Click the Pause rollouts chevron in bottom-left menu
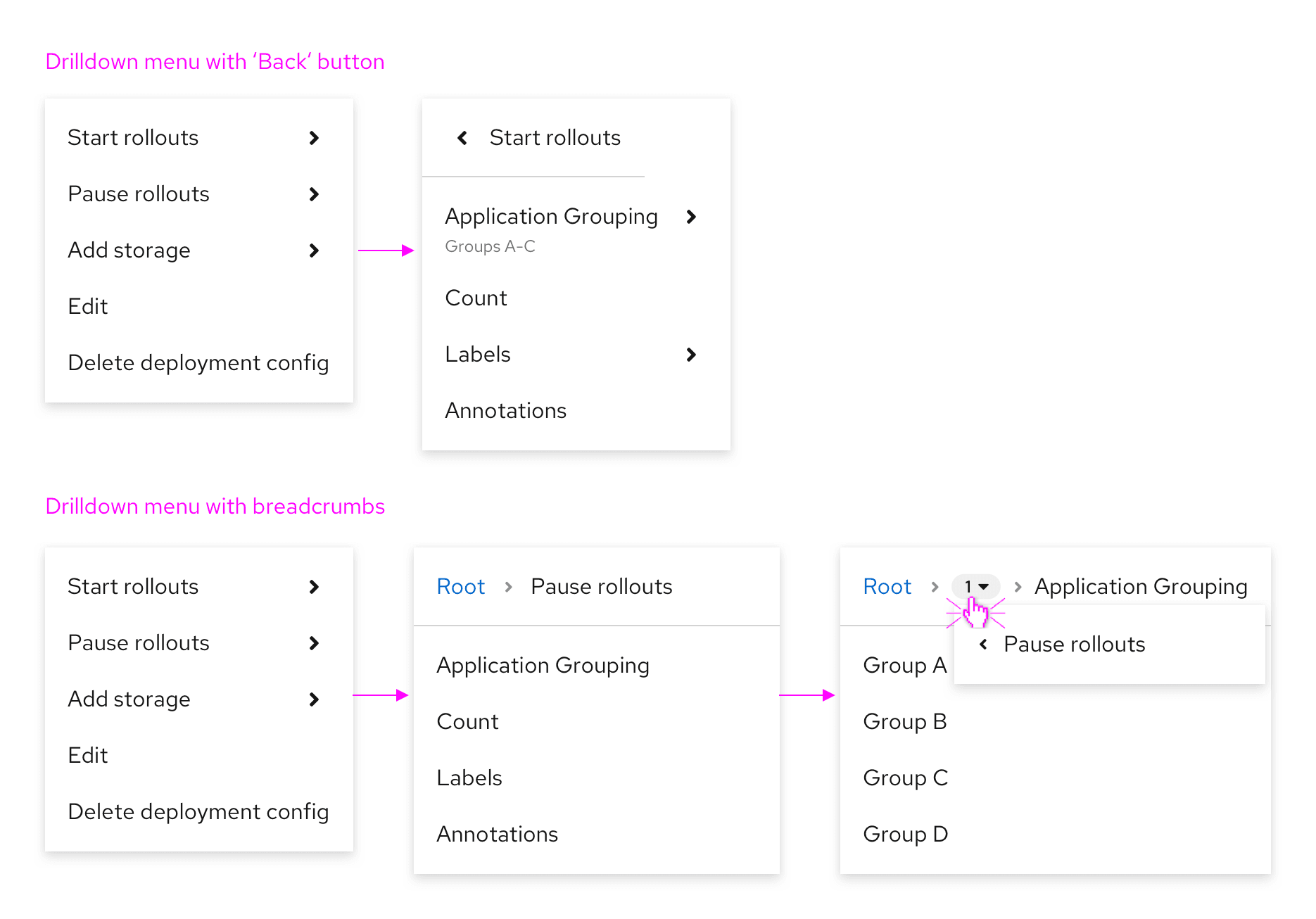 (x=314, y=643)
